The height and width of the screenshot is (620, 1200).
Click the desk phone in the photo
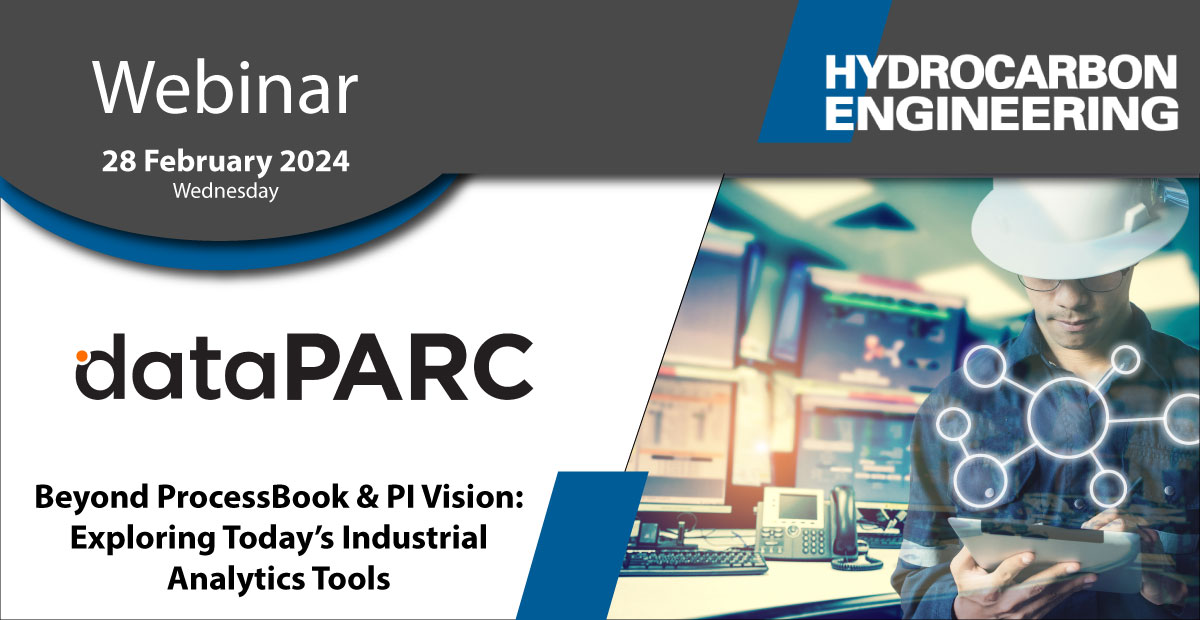pos(804,526)
